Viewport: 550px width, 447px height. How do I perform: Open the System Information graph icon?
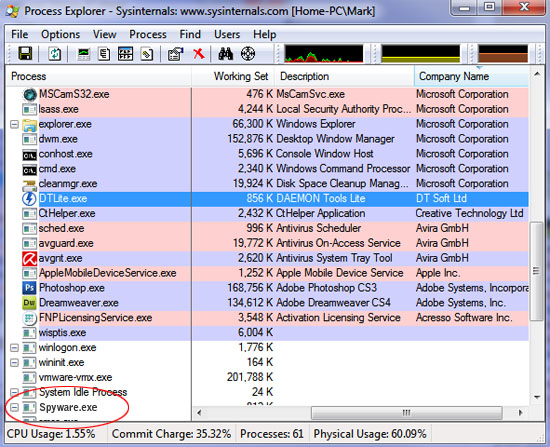click(x=84, y=54)
